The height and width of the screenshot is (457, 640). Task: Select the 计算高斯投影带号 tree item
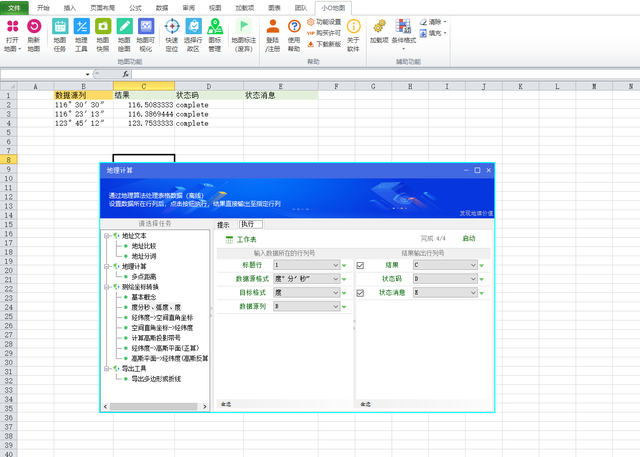(156, 338)
